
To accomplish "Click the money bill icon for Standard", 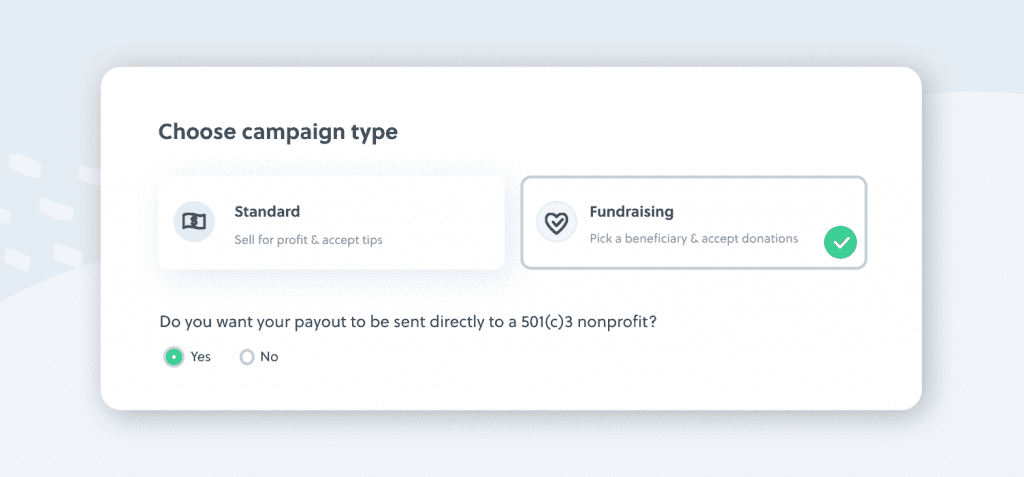I will [x=194, y=222].
